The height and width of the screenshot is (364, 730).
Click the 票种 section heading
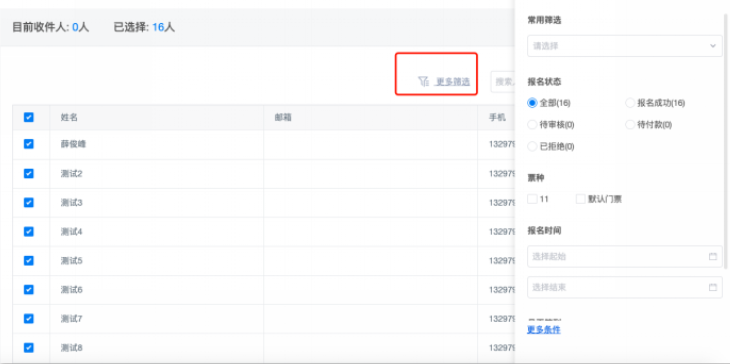pyautogui.click(x=536, y=178)
